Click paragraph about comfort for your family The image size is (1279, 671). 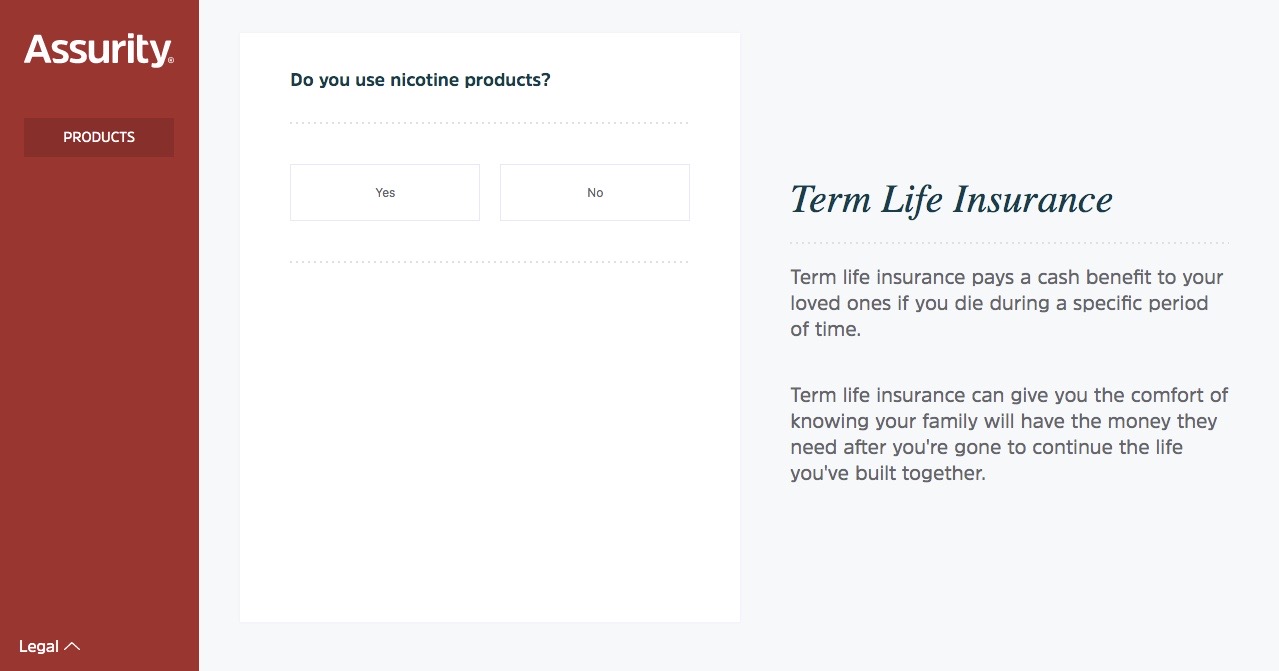1009,434
